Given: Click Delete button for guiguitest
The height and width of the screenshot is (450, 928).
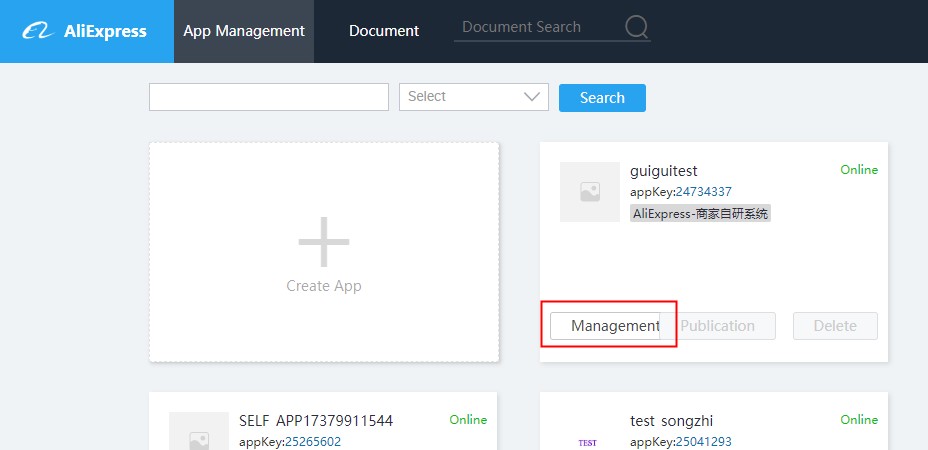Looking at the screenshot, I should coord(835,326).
